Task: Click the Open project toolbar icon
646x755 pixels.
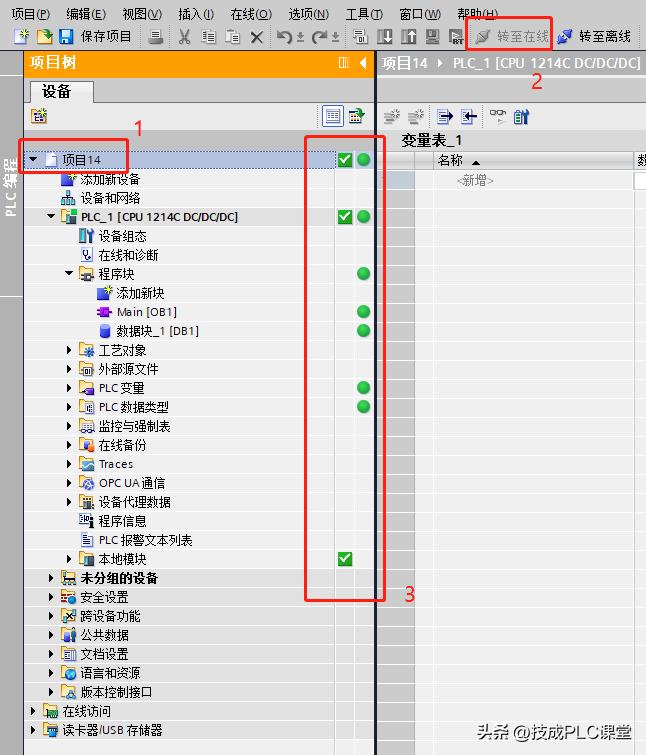Action: (44, 37)
